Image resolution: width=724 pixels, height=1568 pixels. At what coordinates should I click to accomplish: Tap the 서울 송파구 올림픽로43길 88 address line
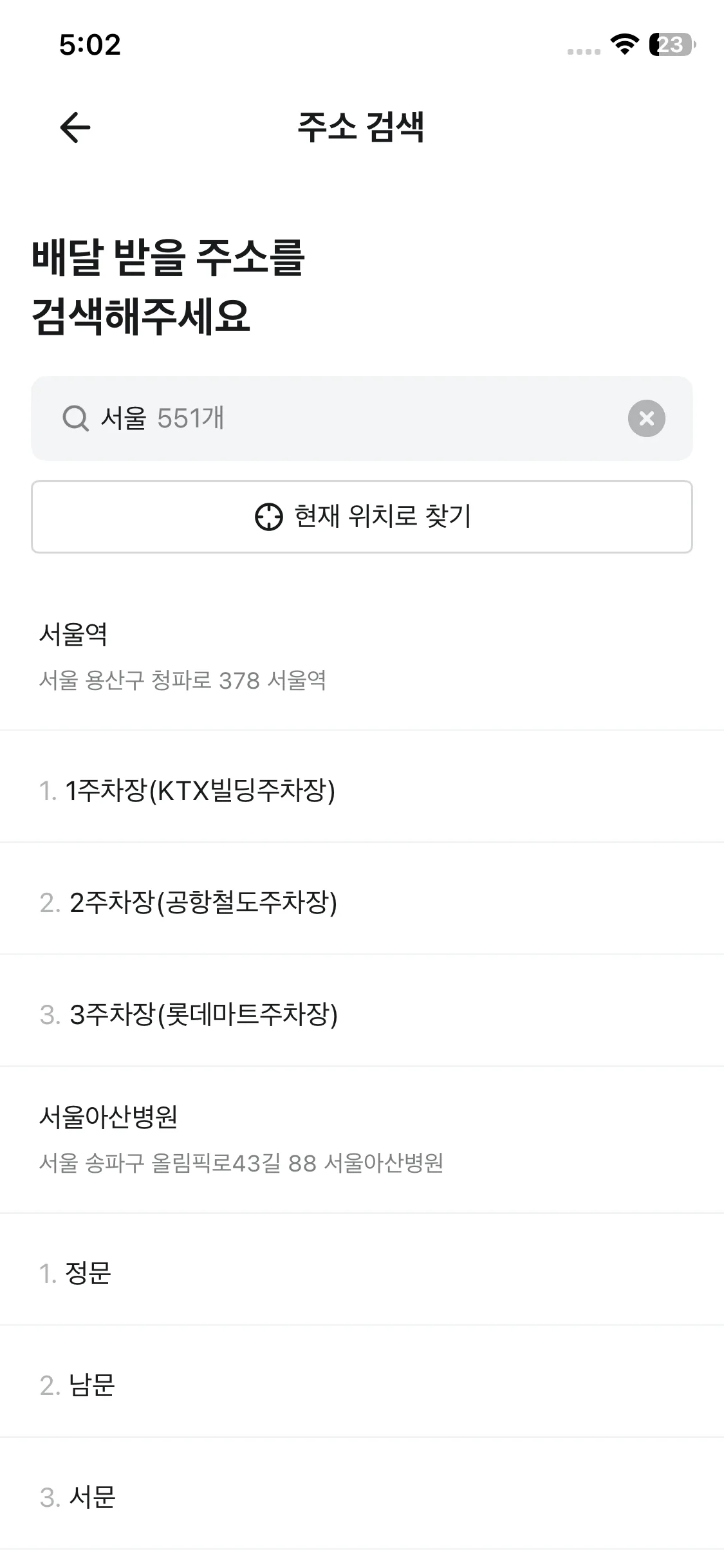(241, 1163)
